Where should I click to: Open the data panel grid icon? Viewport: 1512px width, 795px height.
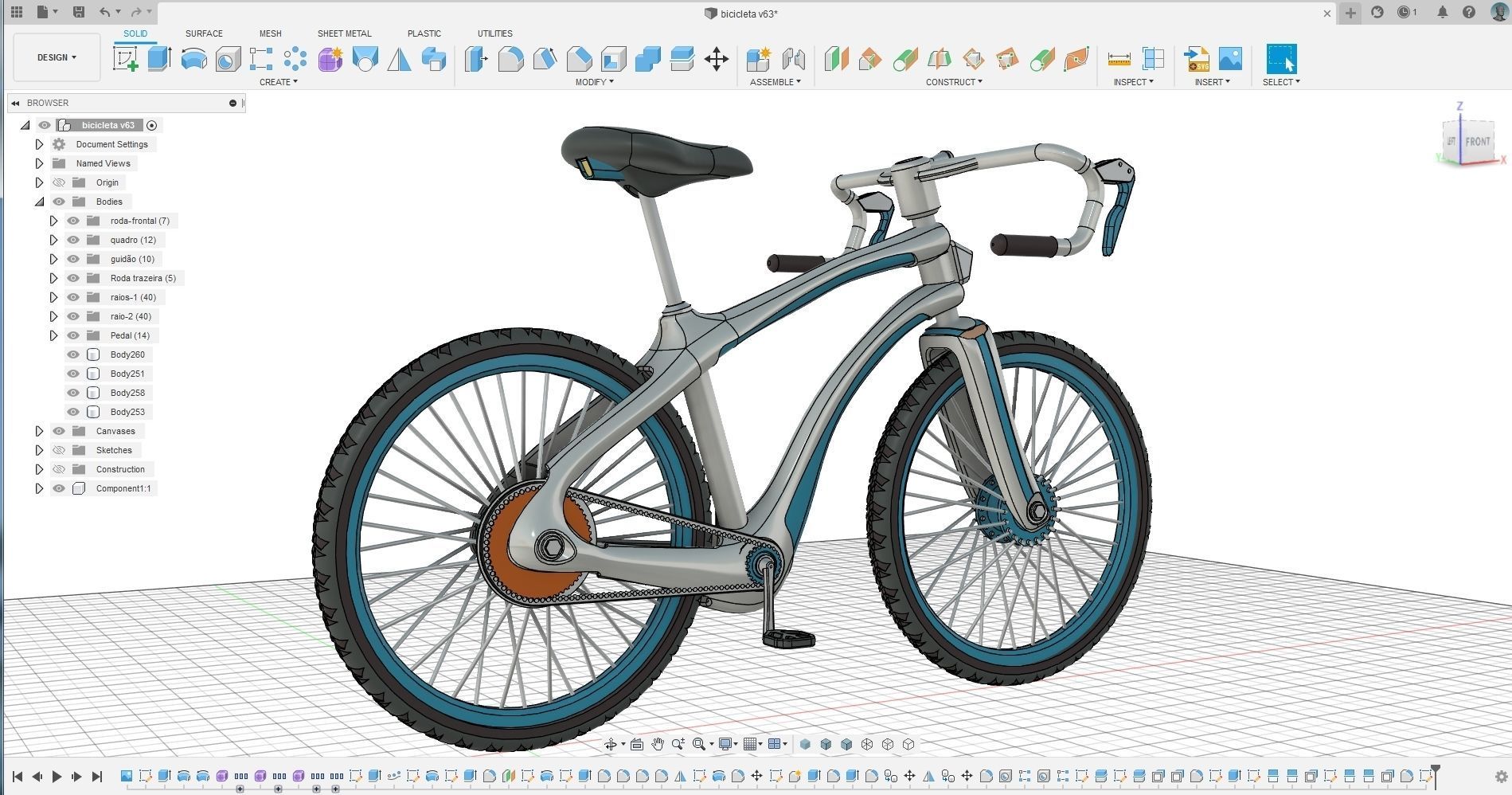(x=16, y=12)
